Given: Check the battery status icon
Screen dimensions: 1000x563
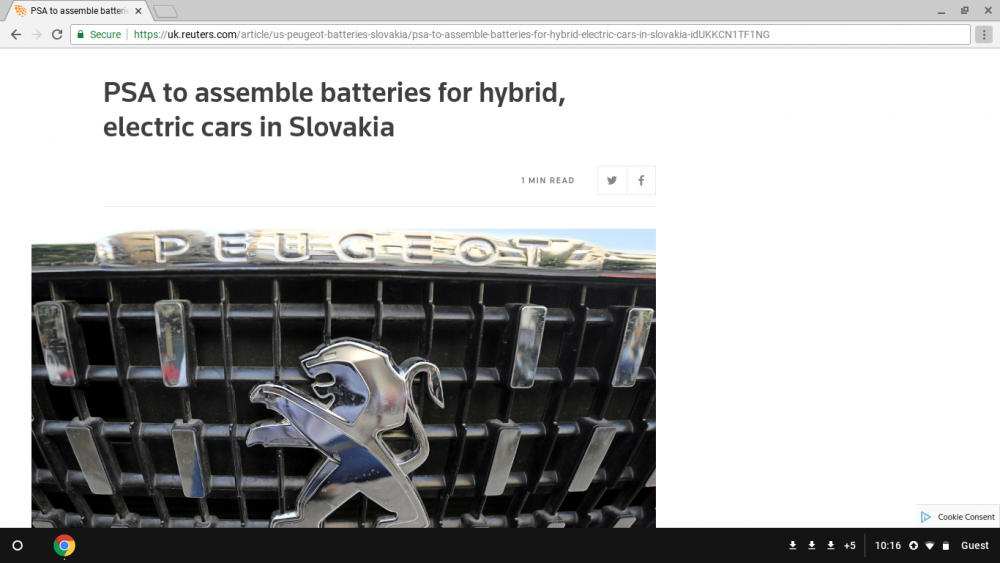Looking at the screenshot, I should [x=946, y=546].
